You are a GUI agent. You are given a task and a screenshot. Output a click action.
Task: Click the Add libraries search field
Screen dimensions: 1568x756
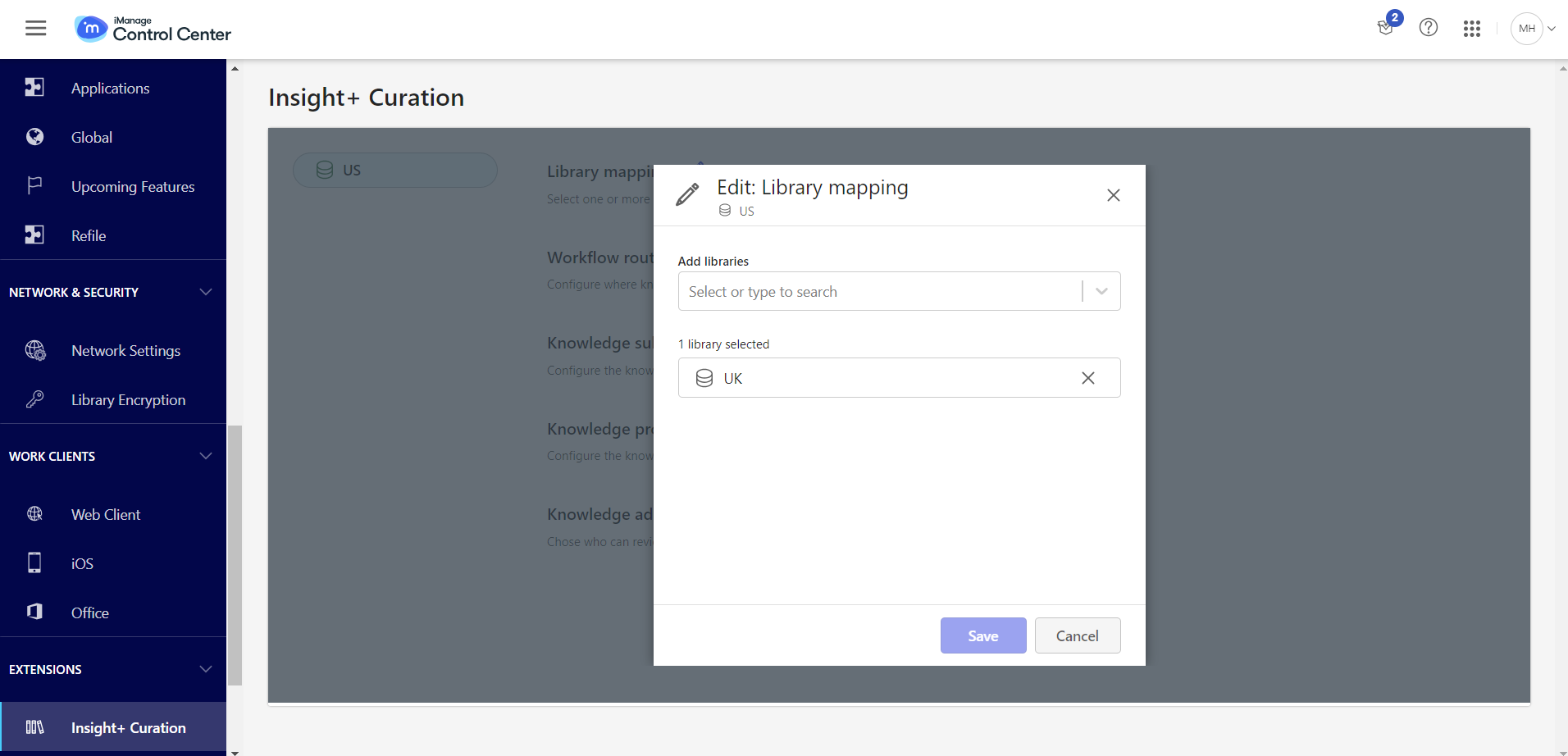coord(877,292)
